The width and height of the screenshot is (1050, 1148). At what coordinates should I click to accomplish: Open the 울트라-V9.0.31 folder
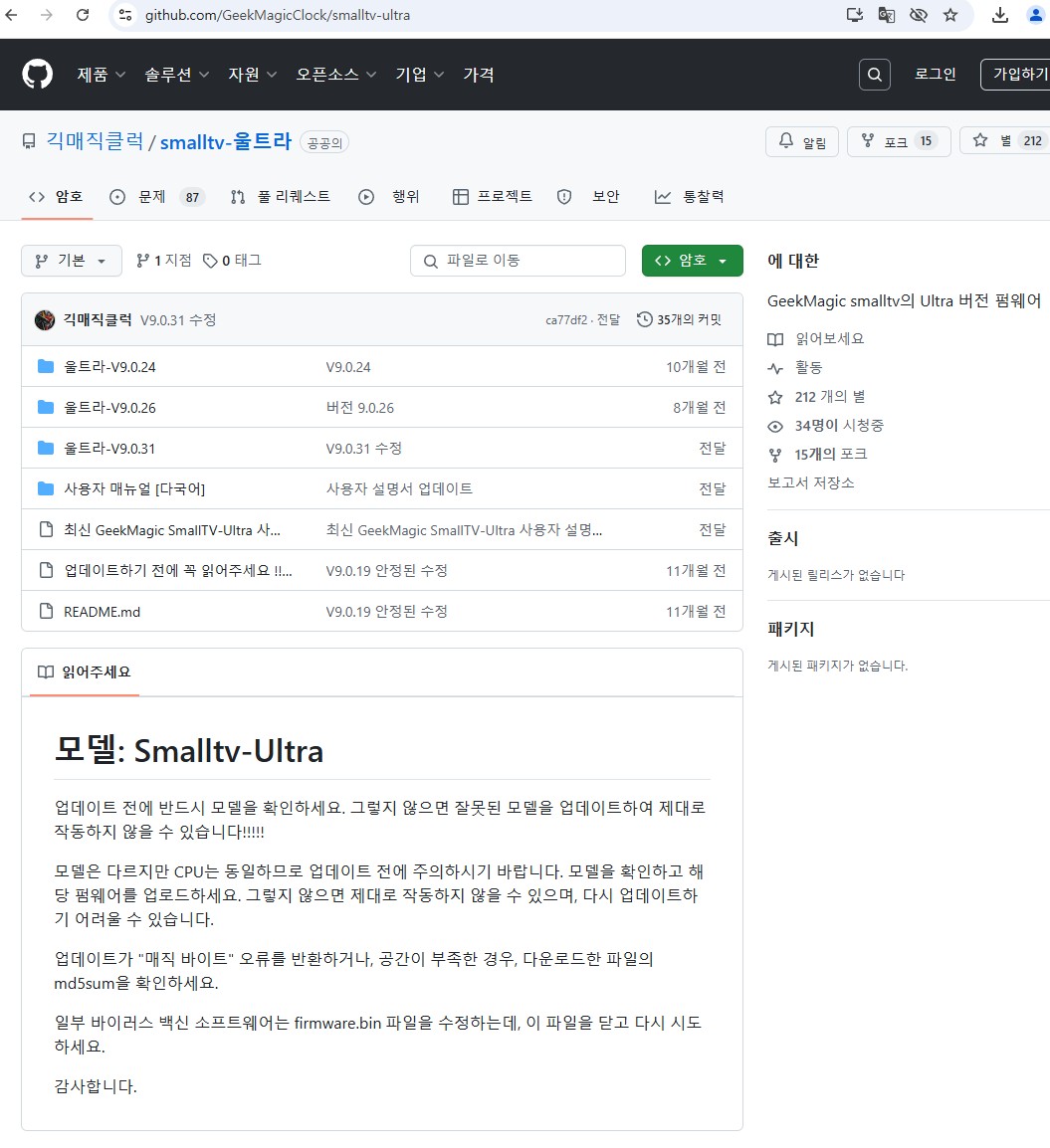(x=109, y=448)
